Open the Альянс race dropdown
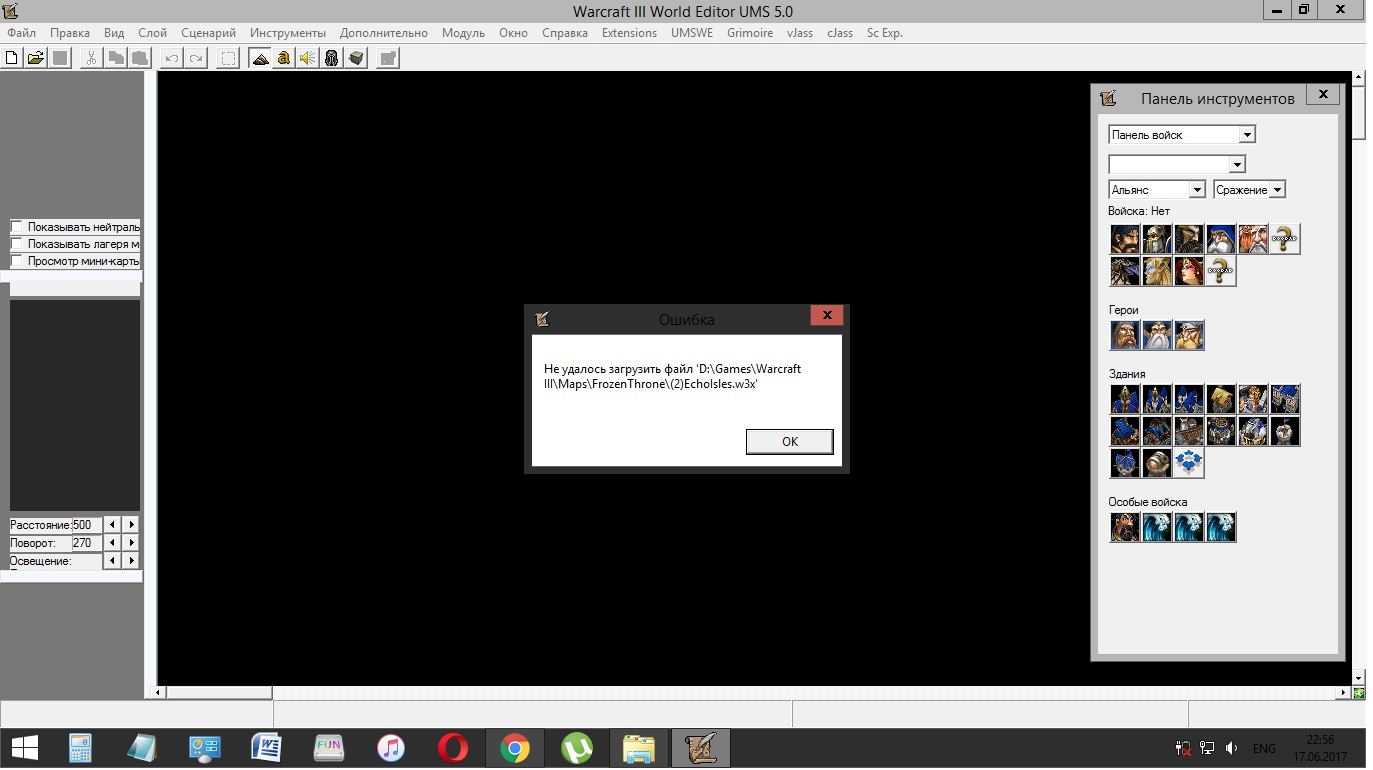 click(1157, 189)
